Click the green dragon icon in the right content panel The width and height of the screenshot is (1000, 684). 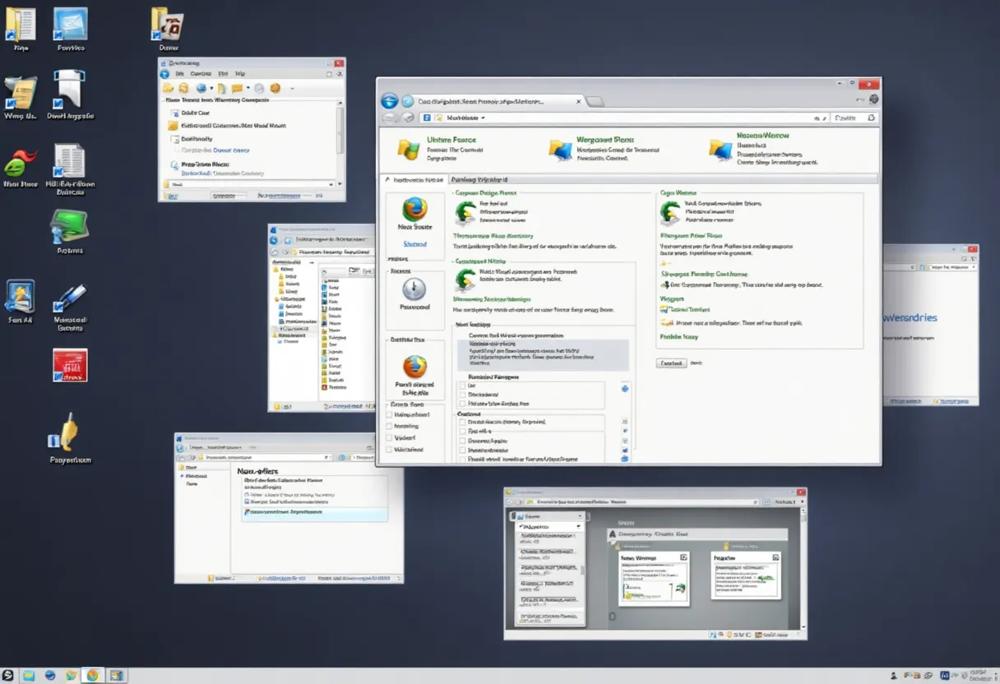click(670, 212)
